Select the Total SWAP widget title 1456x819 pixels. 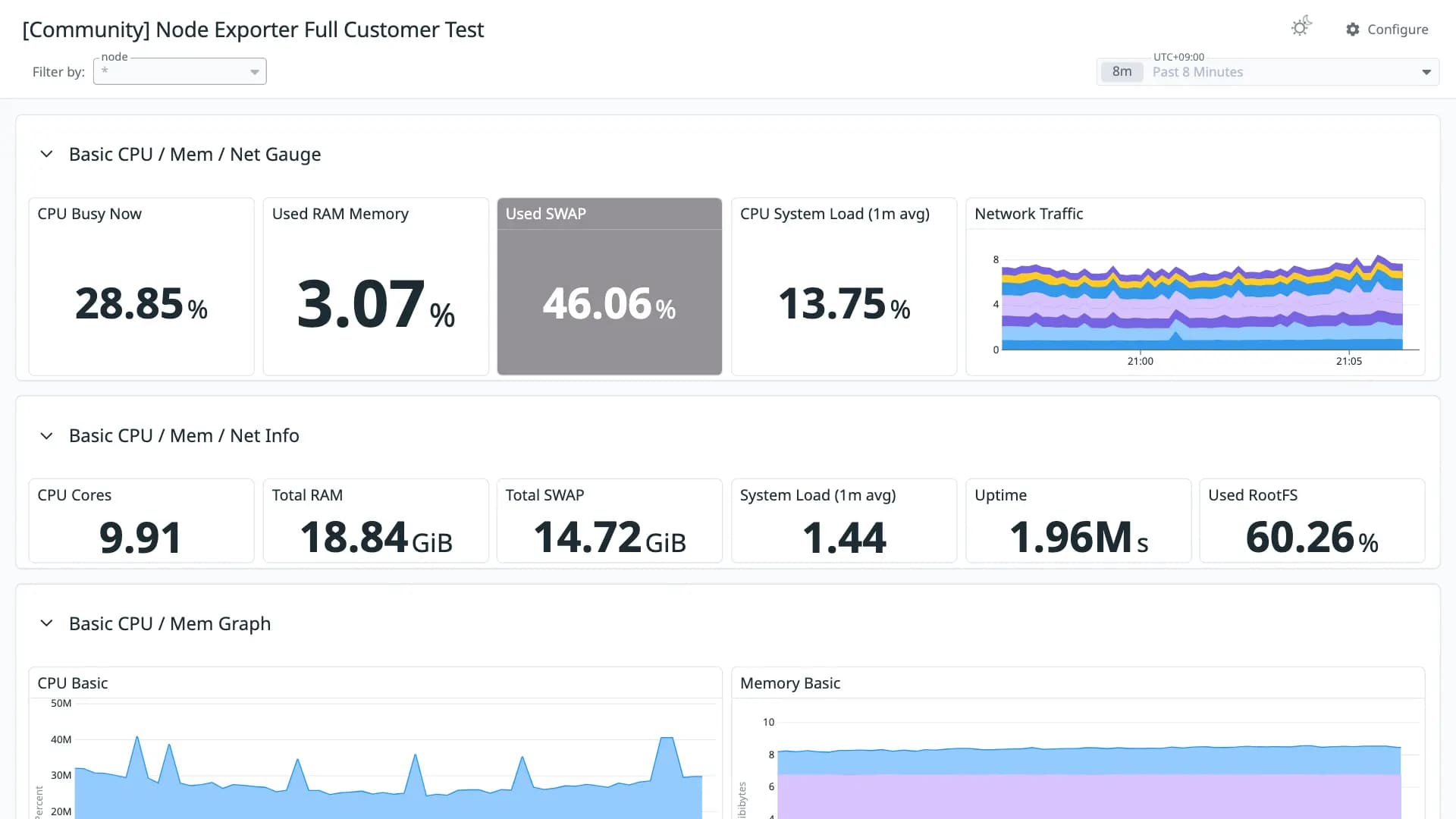(544, 495)
